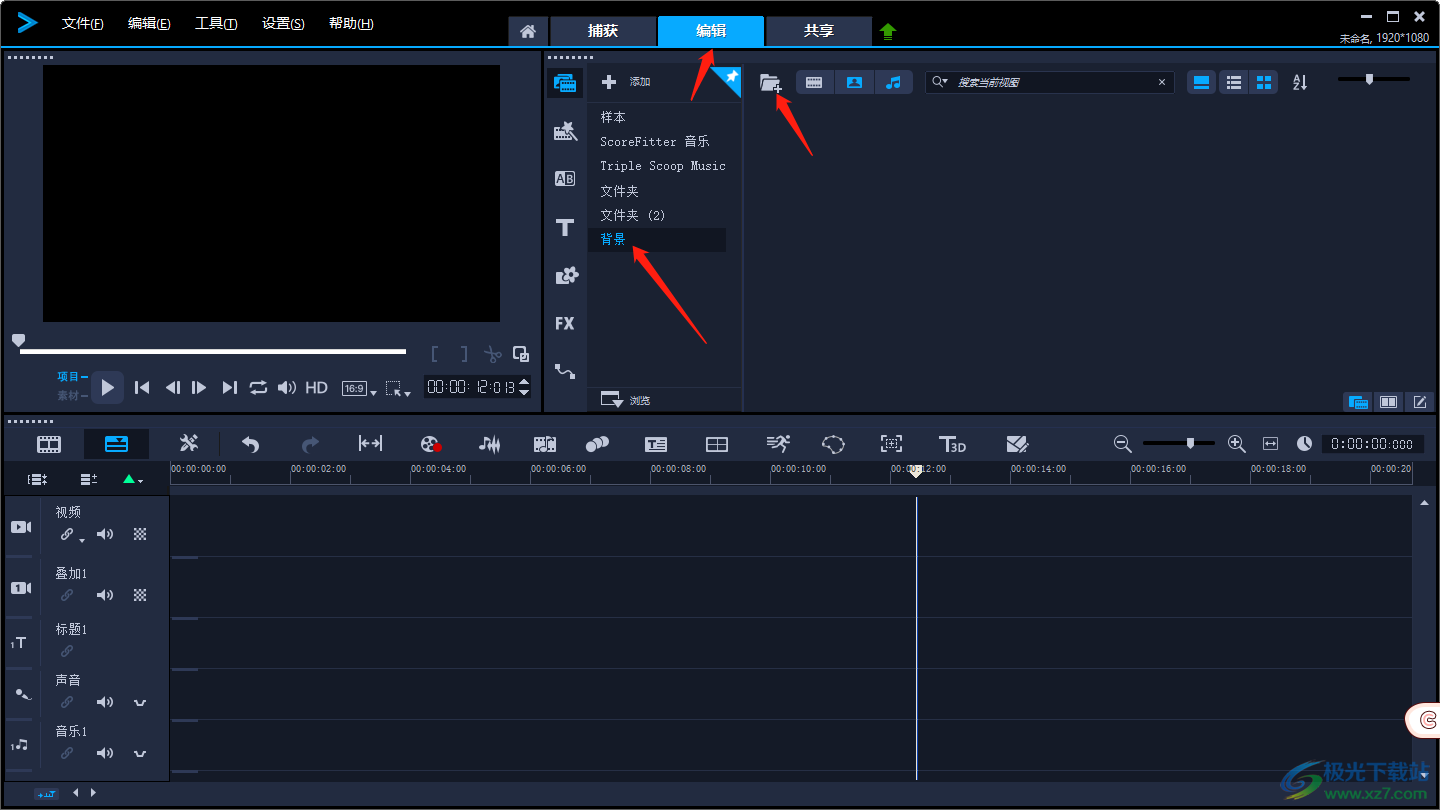Switch to Timeline view mode

pos(116,444)
